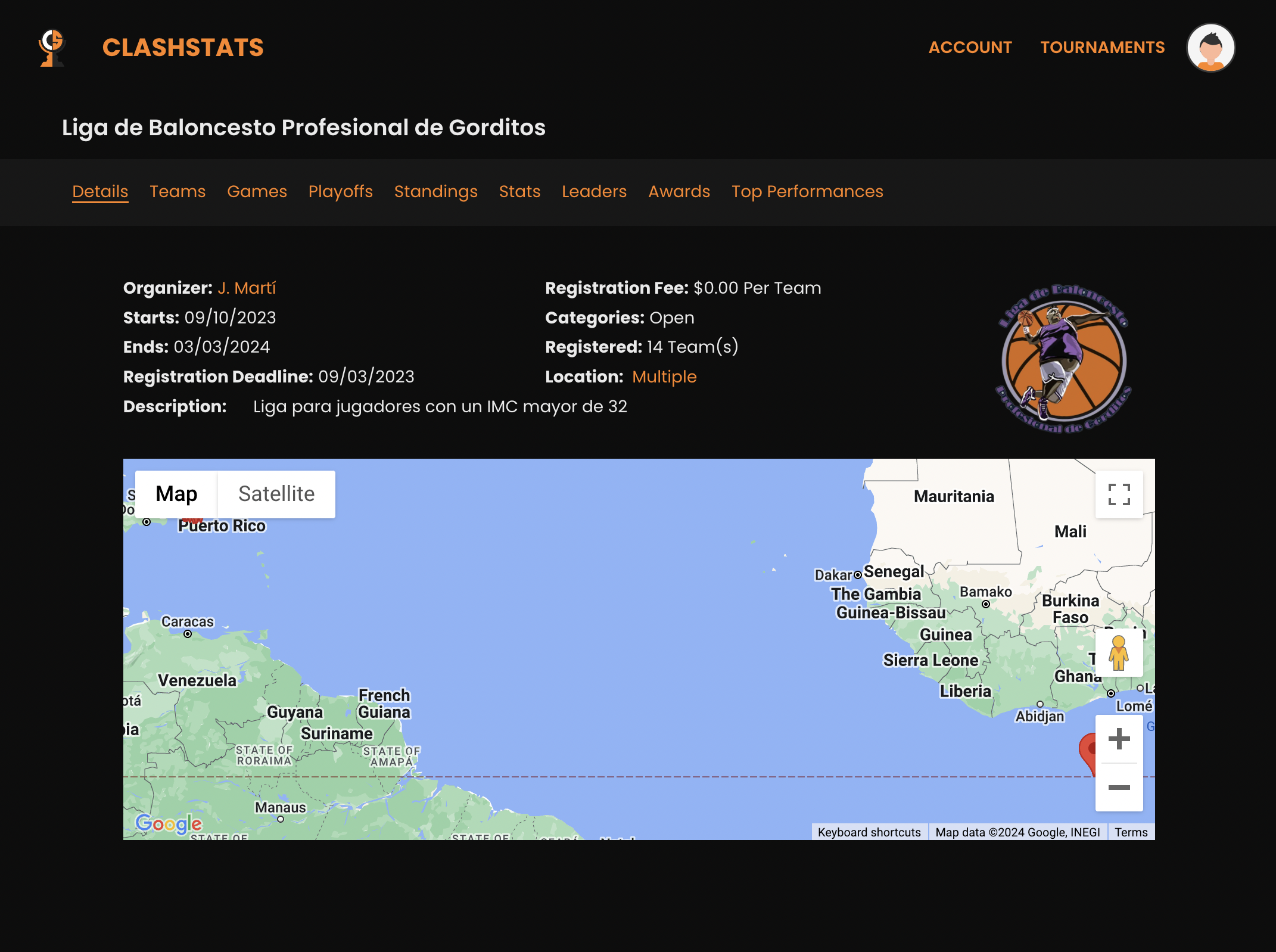Open the Leaders tab

594,191
